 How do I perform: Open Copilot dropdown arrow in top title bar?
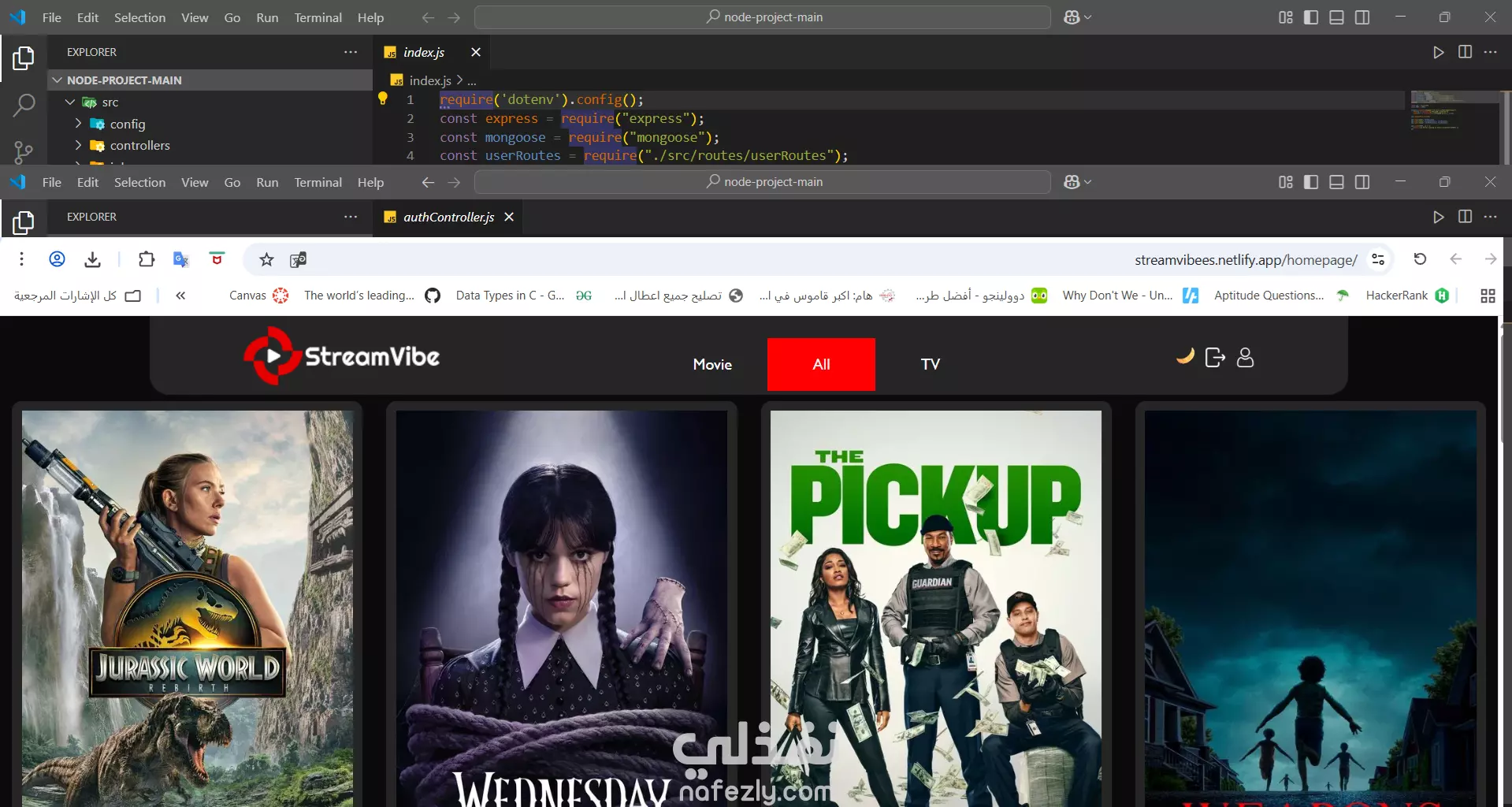[1088, 17]
